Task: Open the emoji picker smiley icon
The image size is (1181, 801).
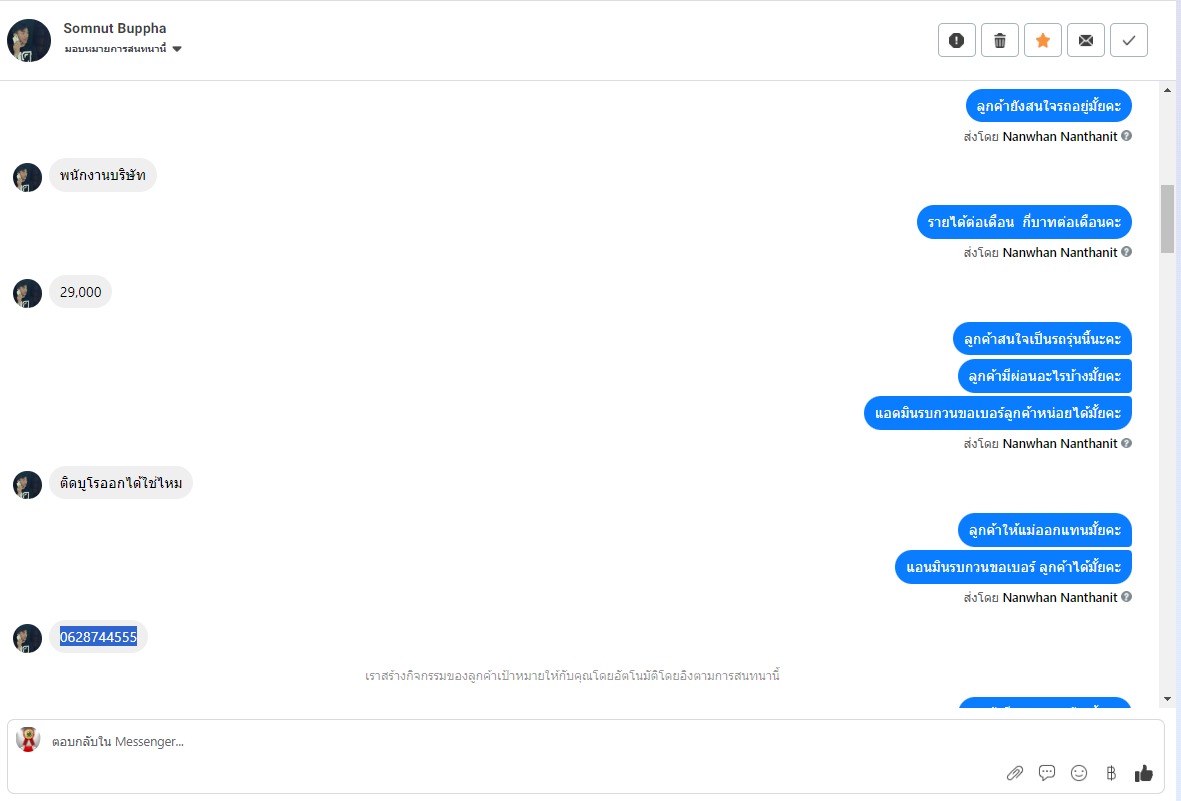Action: click(x=1079, y=773)
